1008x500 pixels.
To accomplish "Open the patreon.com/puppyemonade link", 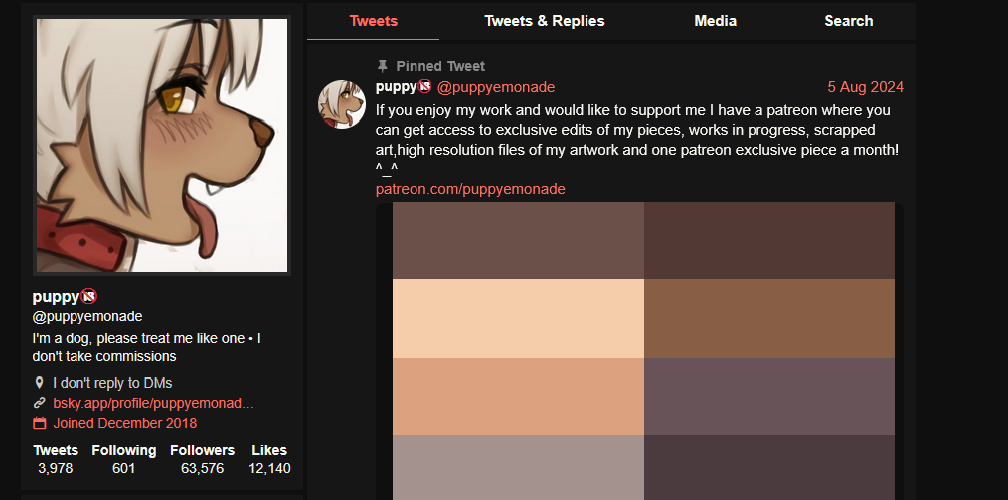I will point(471,189).
